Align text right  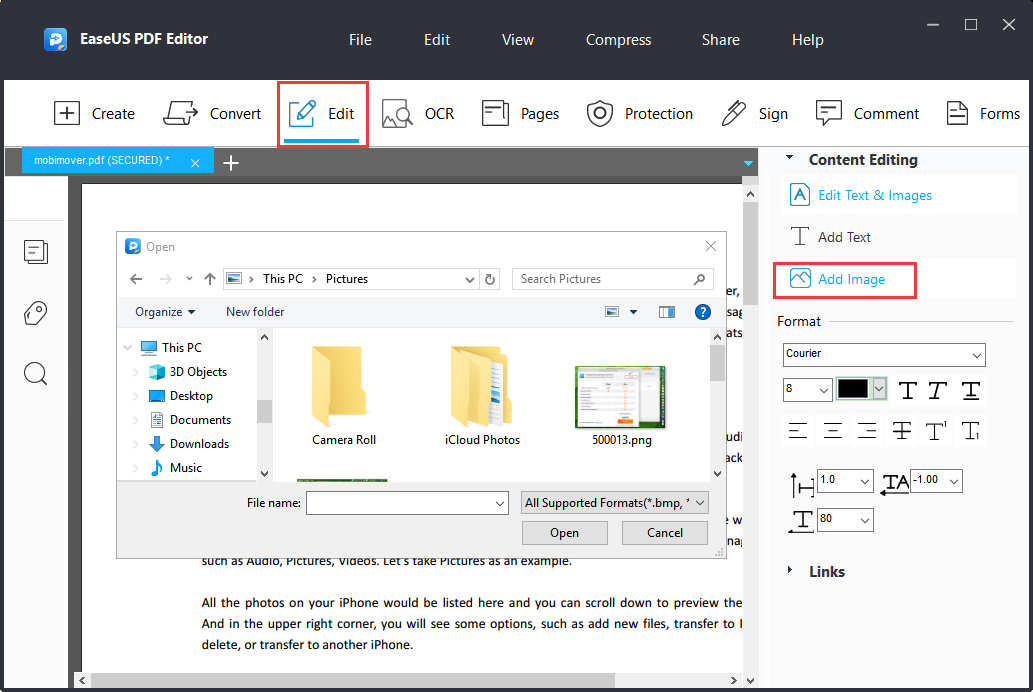tap(867, 431)
